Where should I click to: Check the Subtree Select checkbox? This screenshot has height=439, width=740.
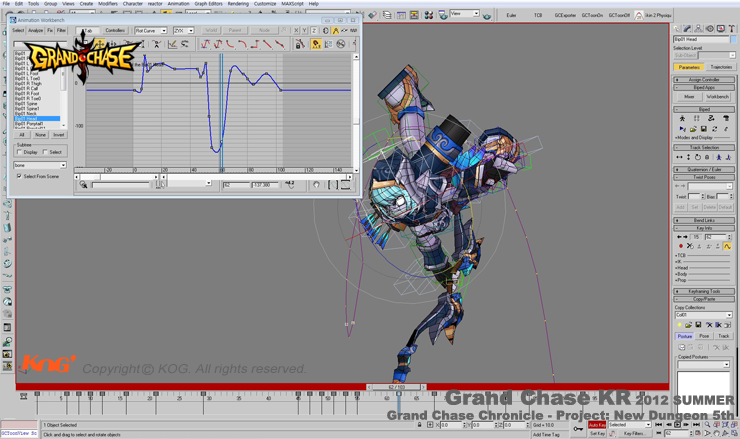(x=46, y=153)
